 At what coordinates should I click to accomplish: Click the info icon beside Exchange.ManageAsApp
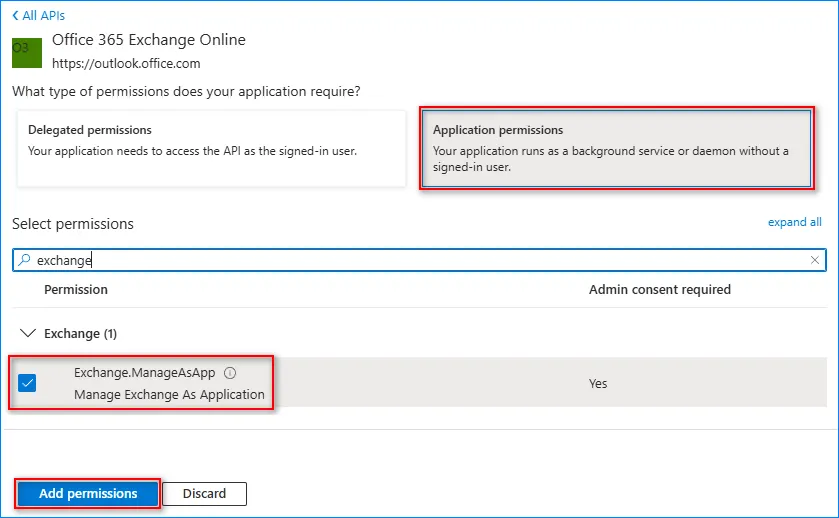[x=230, y=373]
